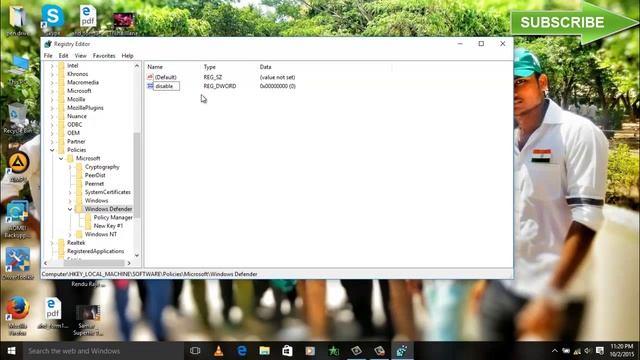Screen dimensions: 640x360
Task: Click the volume icon in system tray
Action: 588,351
